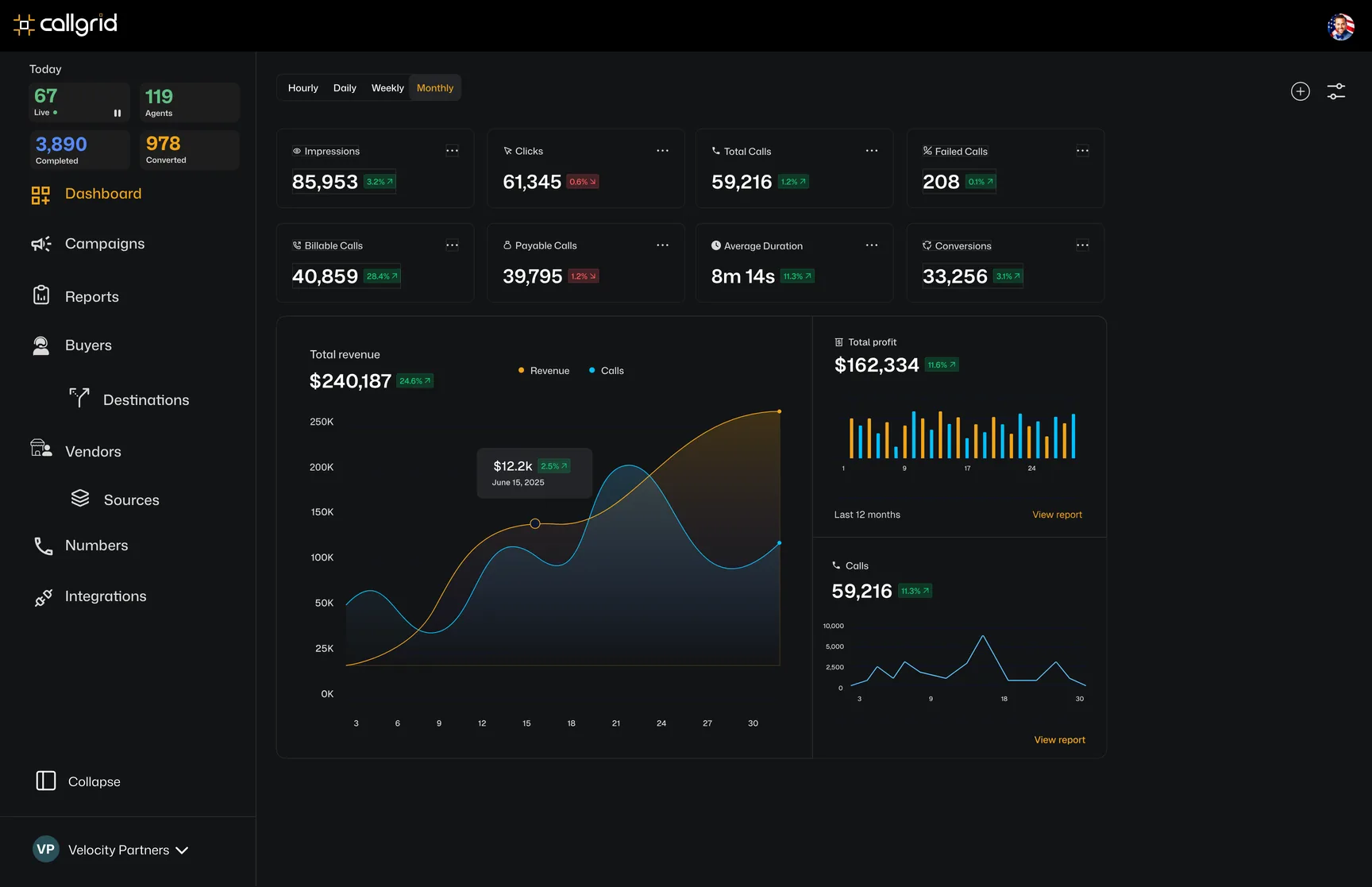
Task: Click the Converted 978 stat tile
Action: [190, 150]
